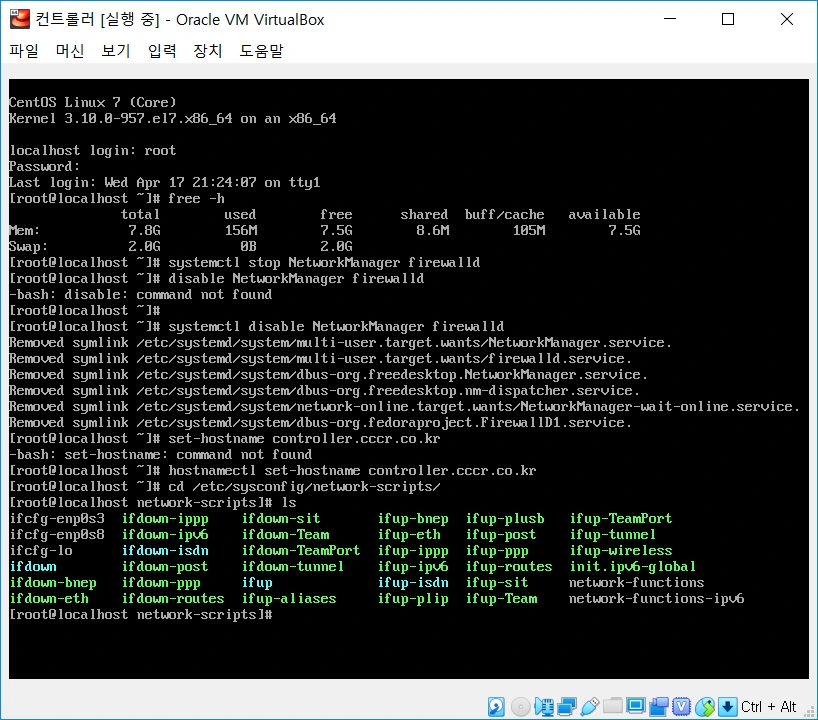Click the display settings status icon
818x720 pixels.
coord(635,706)
